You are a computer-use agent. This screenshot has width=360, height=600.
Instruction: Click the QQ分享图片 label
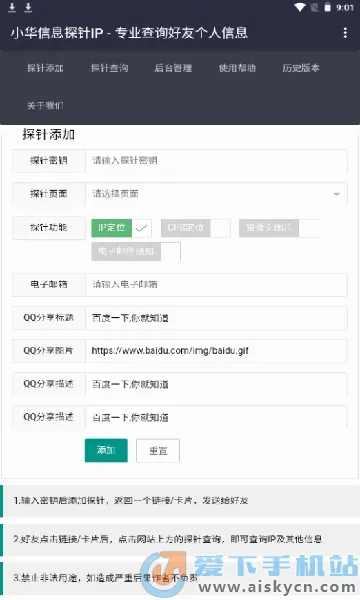[x=49, y=351]
